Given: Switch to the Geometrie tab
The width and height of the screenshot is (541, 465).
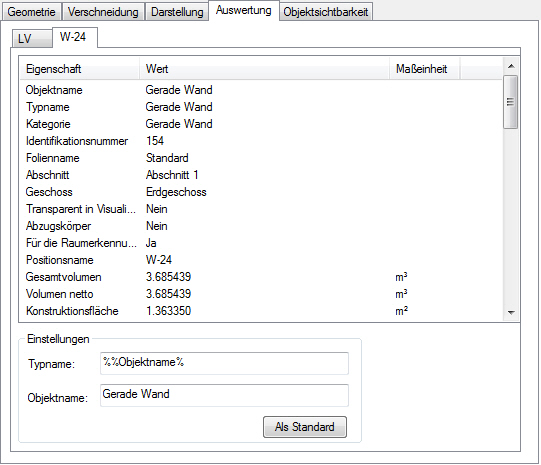Looking at the screenshot, I should [32, 12].
